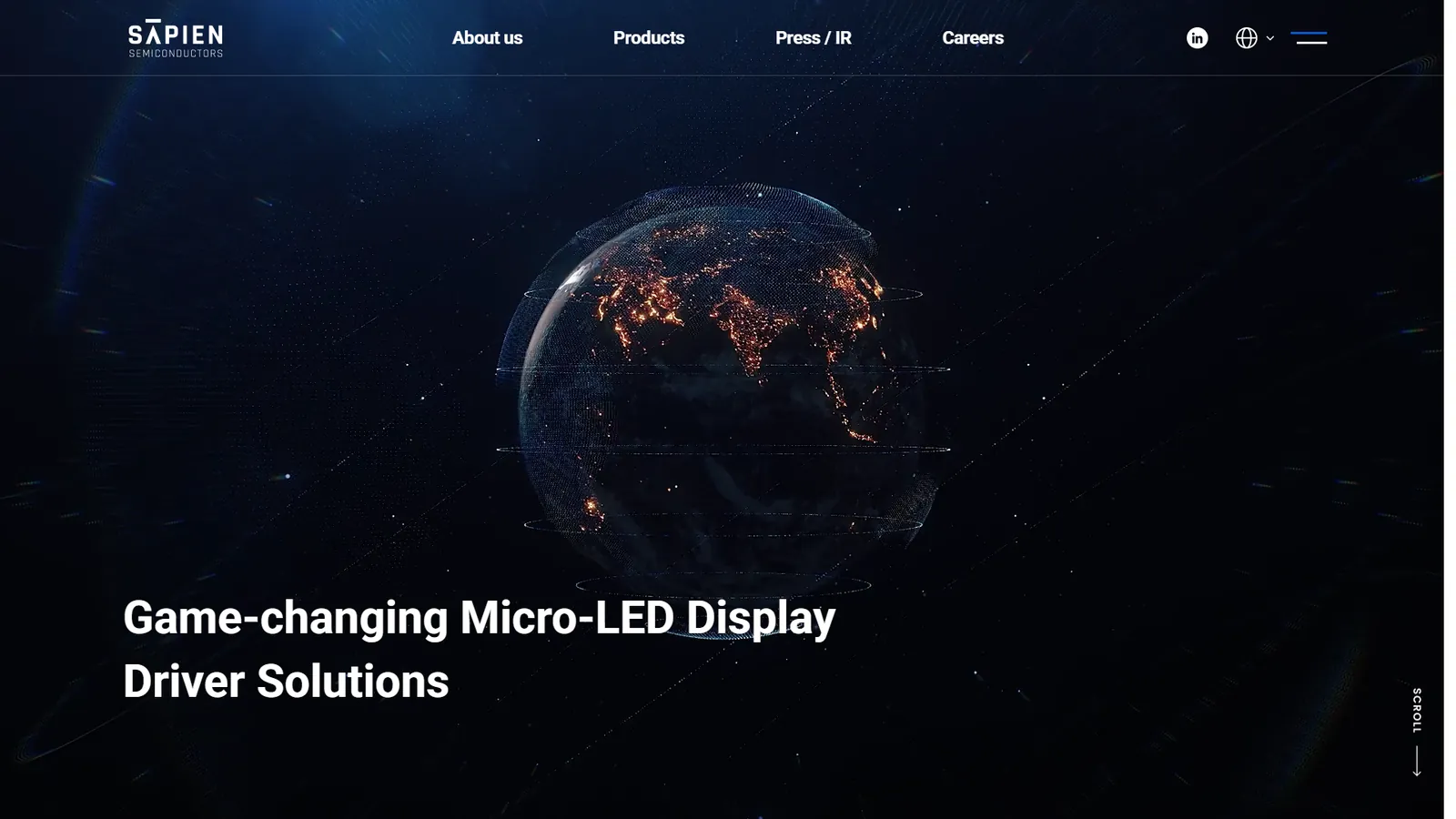This screenshot has height=819, width=1456.
Task: Click the Sapien logo wordmark
Action: tap(176, 34)
